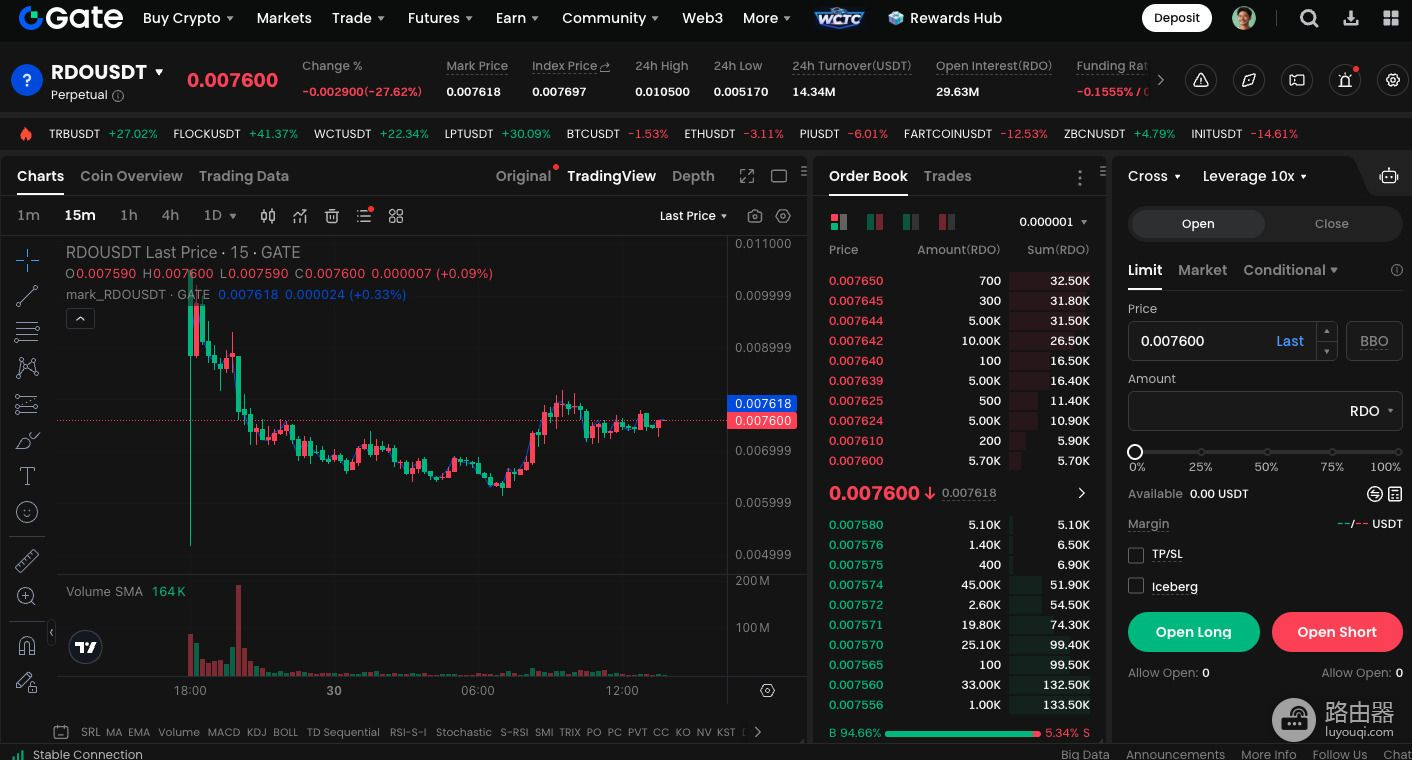Show order book with both sides
Viewport: 1412px width, 760px height.
(839, 222)
